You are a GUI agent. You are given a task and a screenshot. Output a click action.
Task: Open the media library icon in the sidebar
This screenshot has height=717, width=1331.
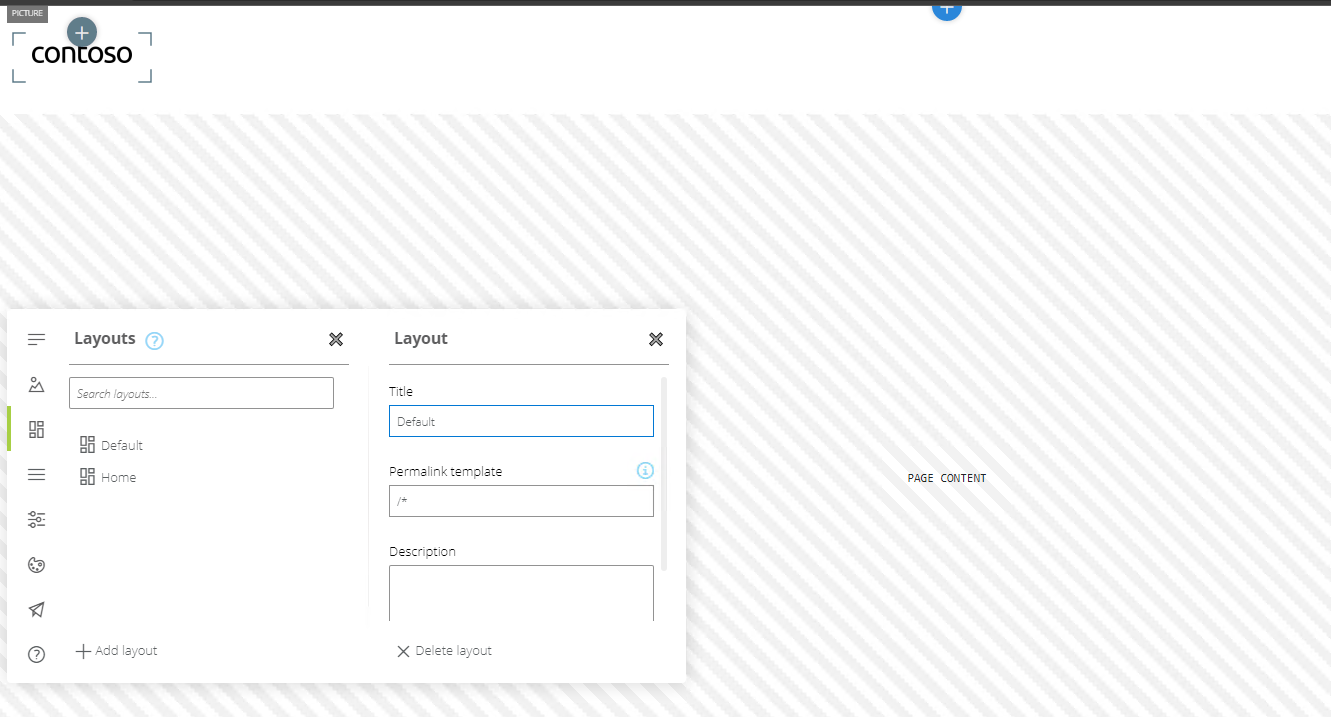(36, 384)
